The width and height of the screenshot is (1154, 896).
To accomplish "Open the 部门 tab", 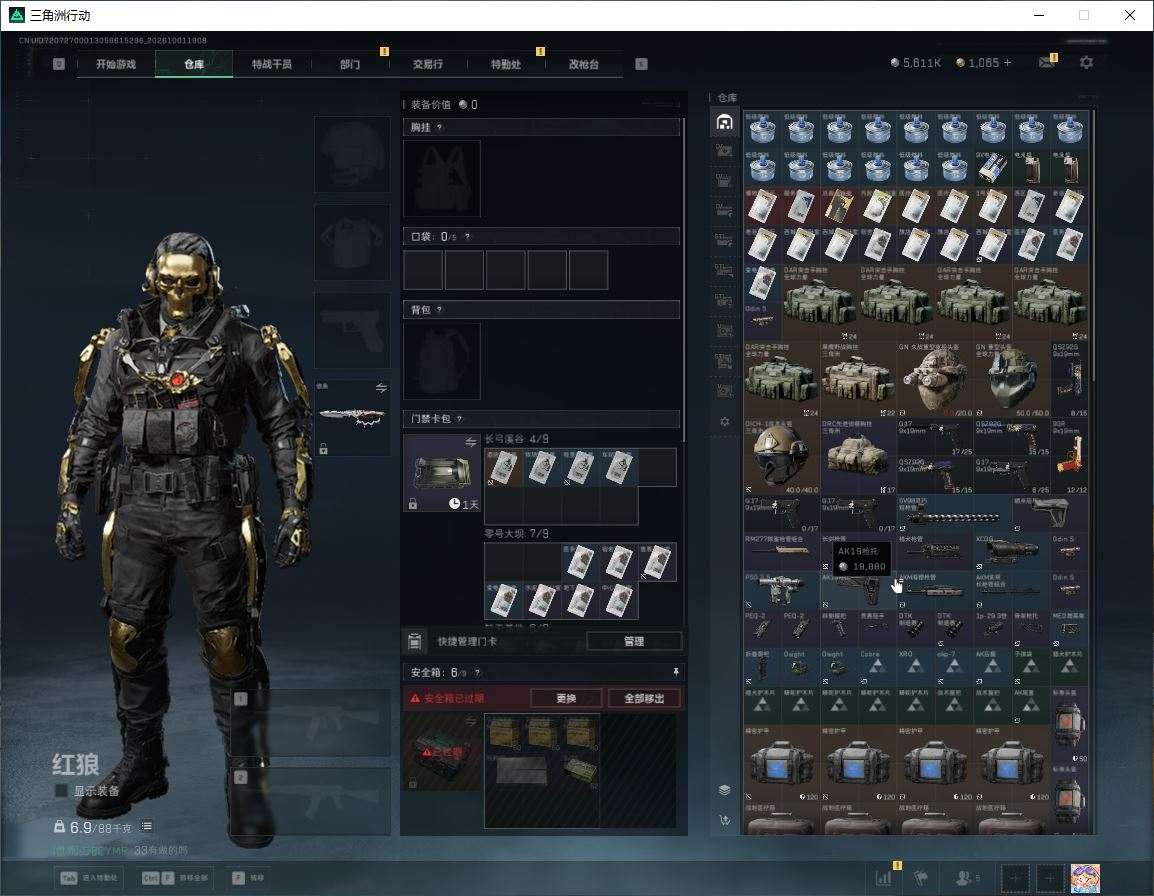I will [x=350, y=64].
